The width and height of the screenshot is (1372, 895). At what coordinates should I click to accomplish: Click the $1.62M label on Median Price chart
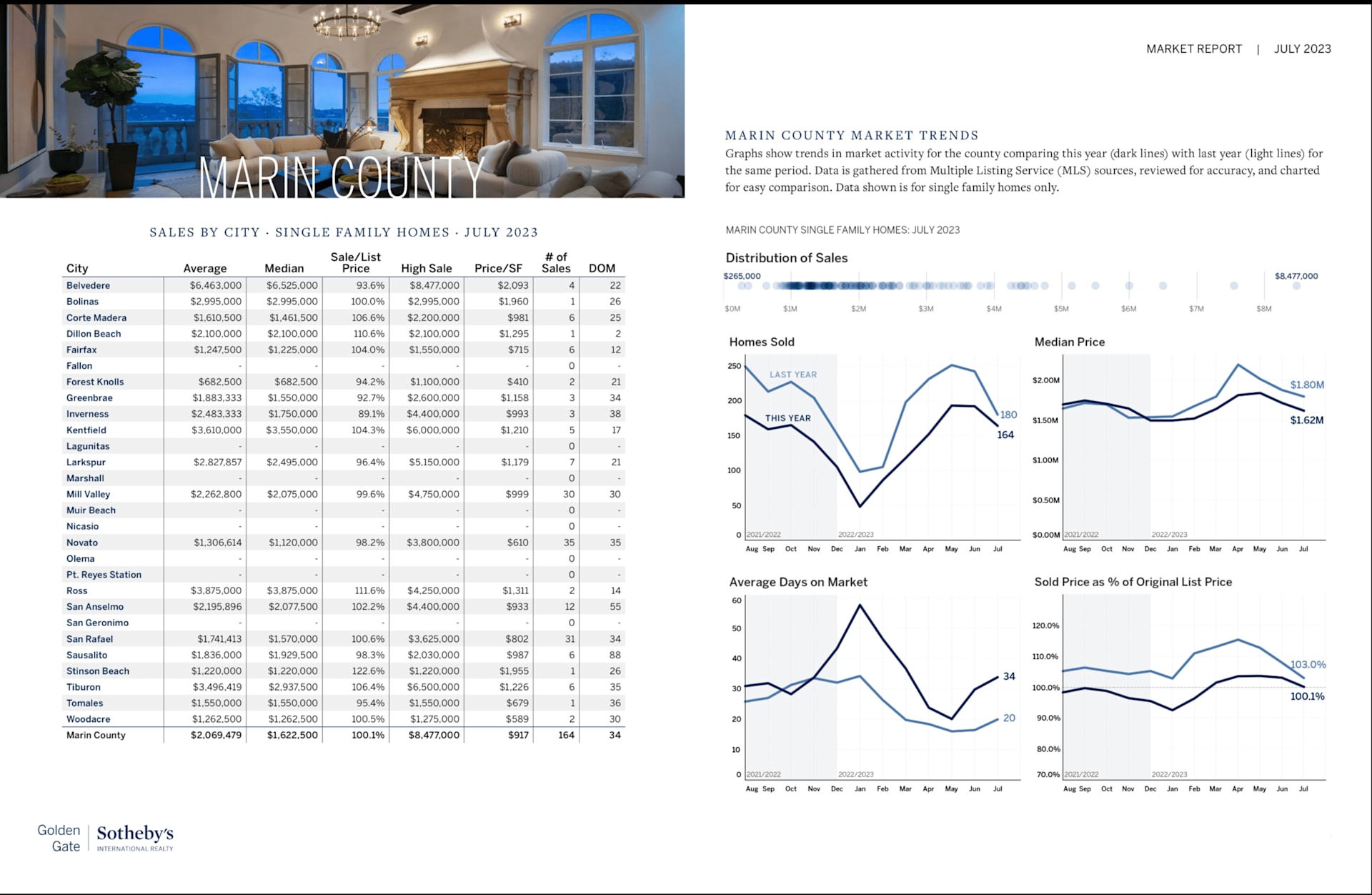pyautogui.click(x=1306, y=420)
